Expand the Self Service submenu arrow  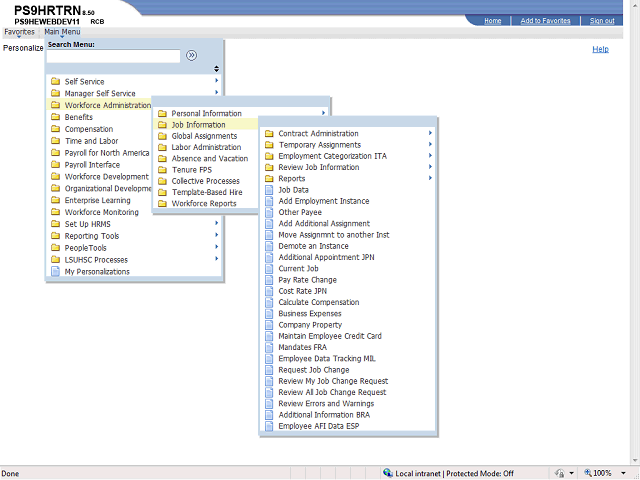click(217, 81)
